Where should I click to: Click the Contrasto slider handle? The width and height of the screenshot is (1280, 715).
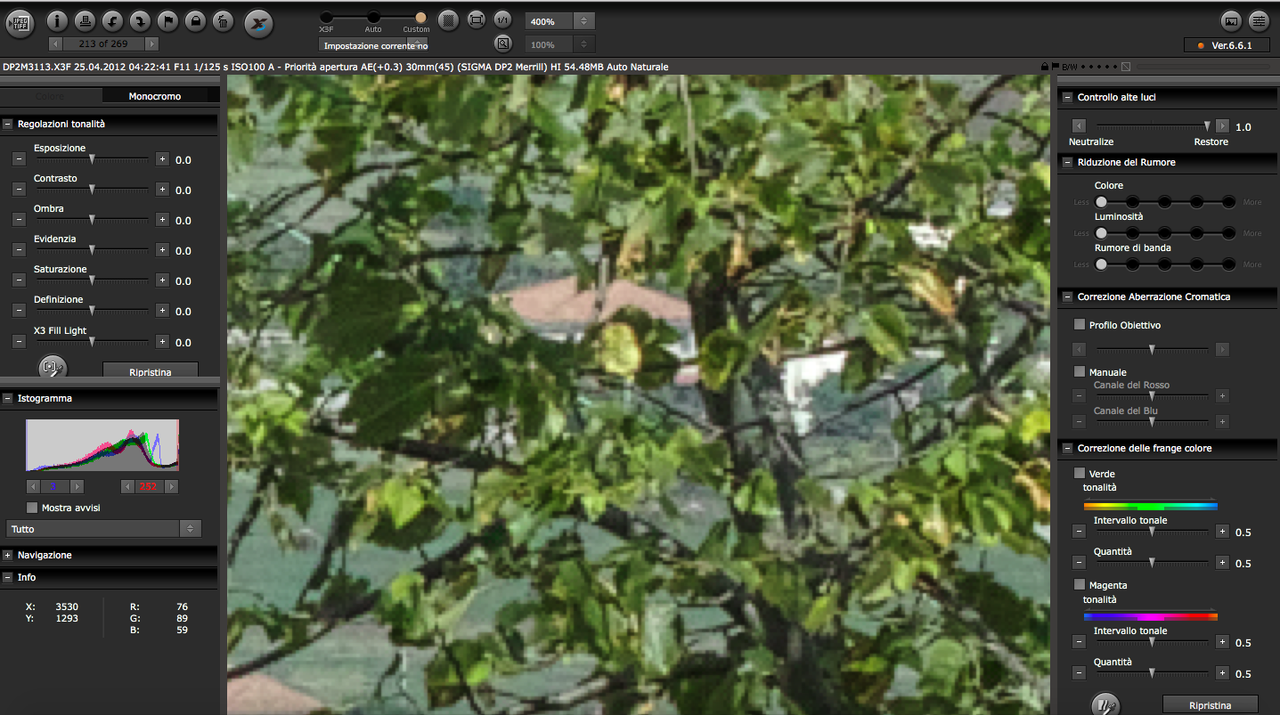92,189
